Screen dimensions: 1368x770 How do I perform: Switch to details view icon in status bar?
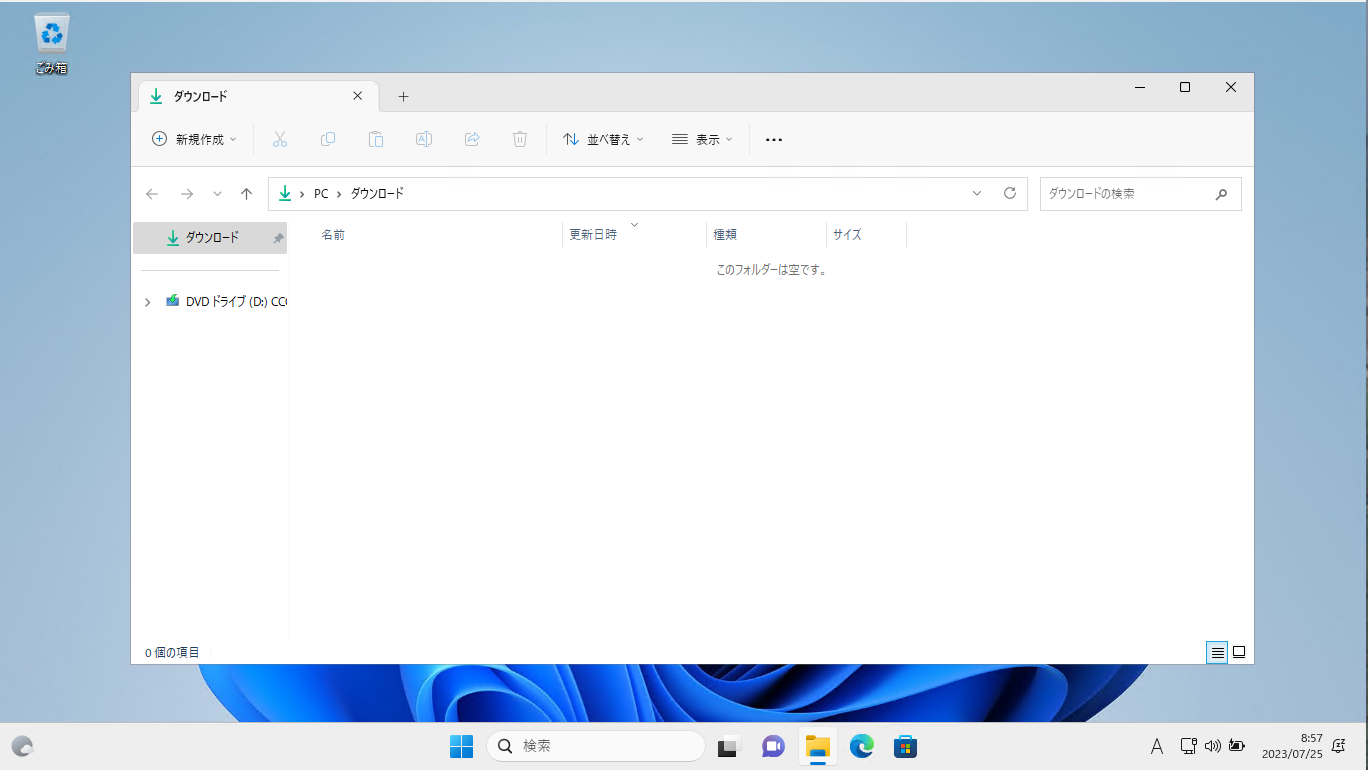(1217, 652)
